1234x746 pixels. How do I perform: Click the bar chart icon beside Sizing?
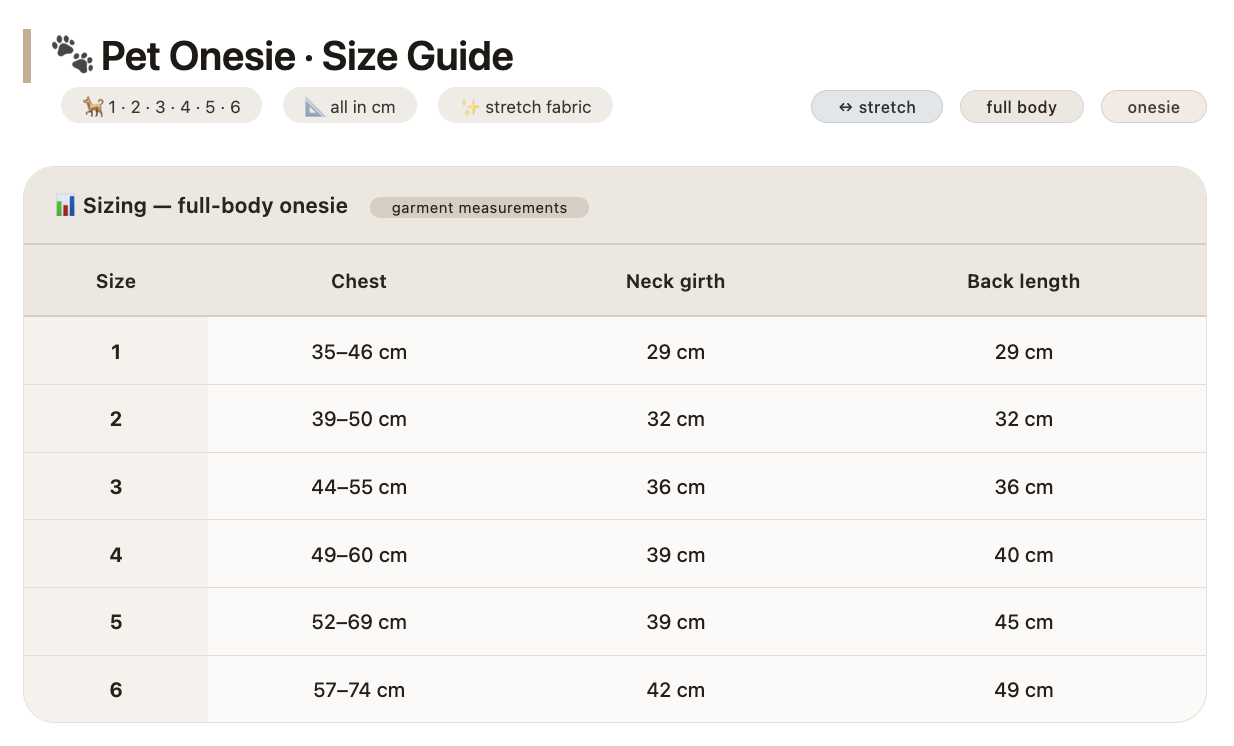coord(65,207)
